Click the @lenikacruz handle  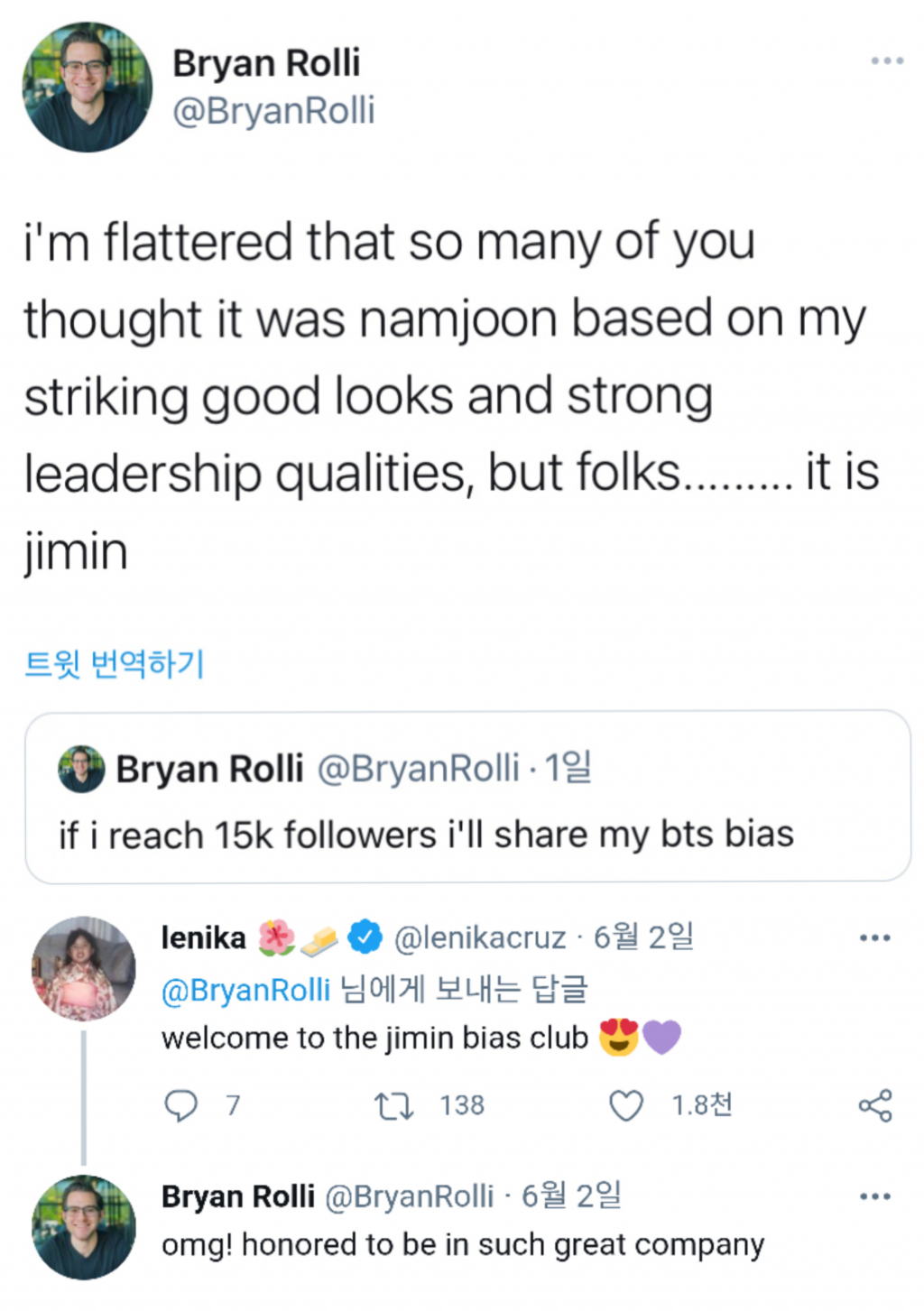tap(480, 938)
